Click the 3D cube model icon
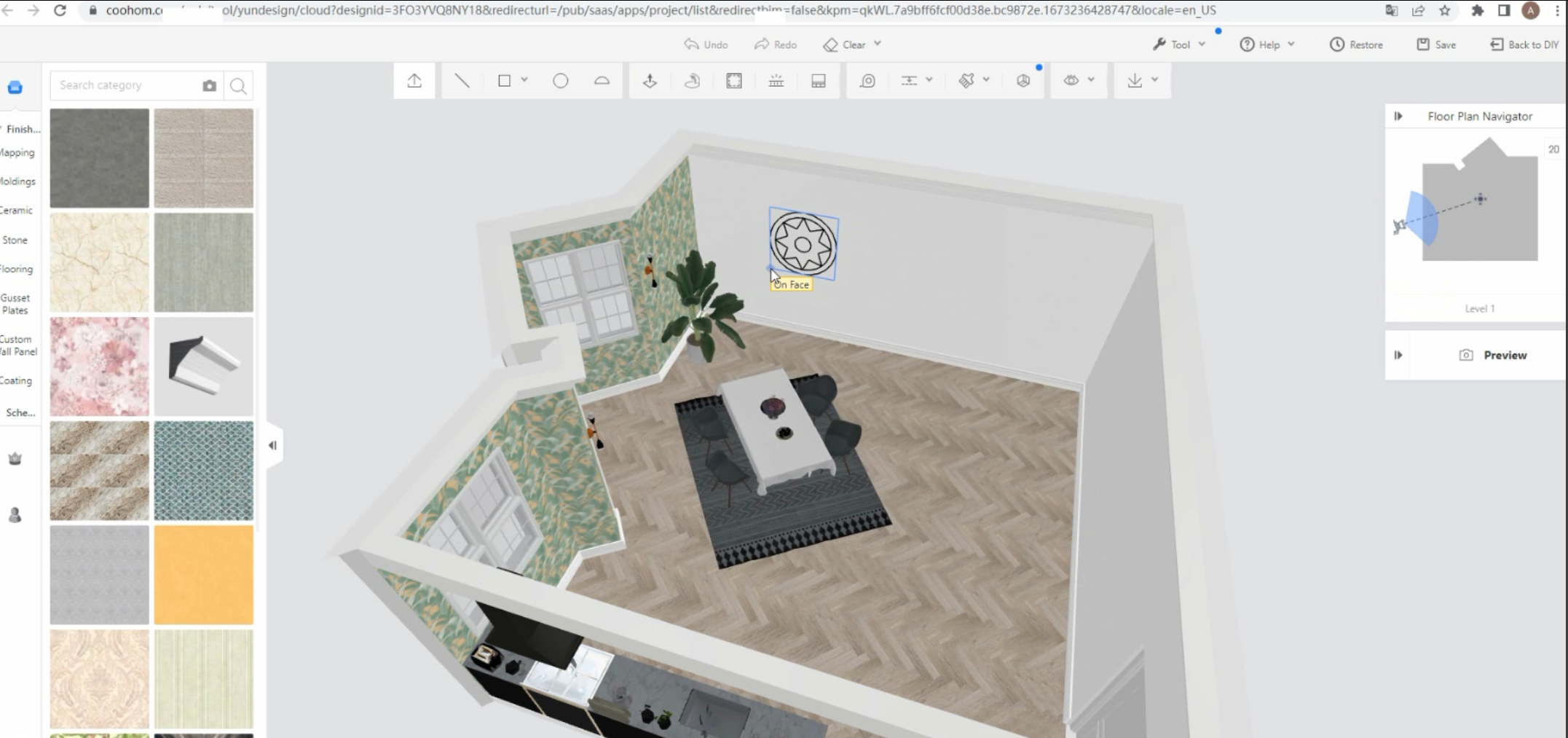Screen dimensions: 1568x738 pos(1023,81)
